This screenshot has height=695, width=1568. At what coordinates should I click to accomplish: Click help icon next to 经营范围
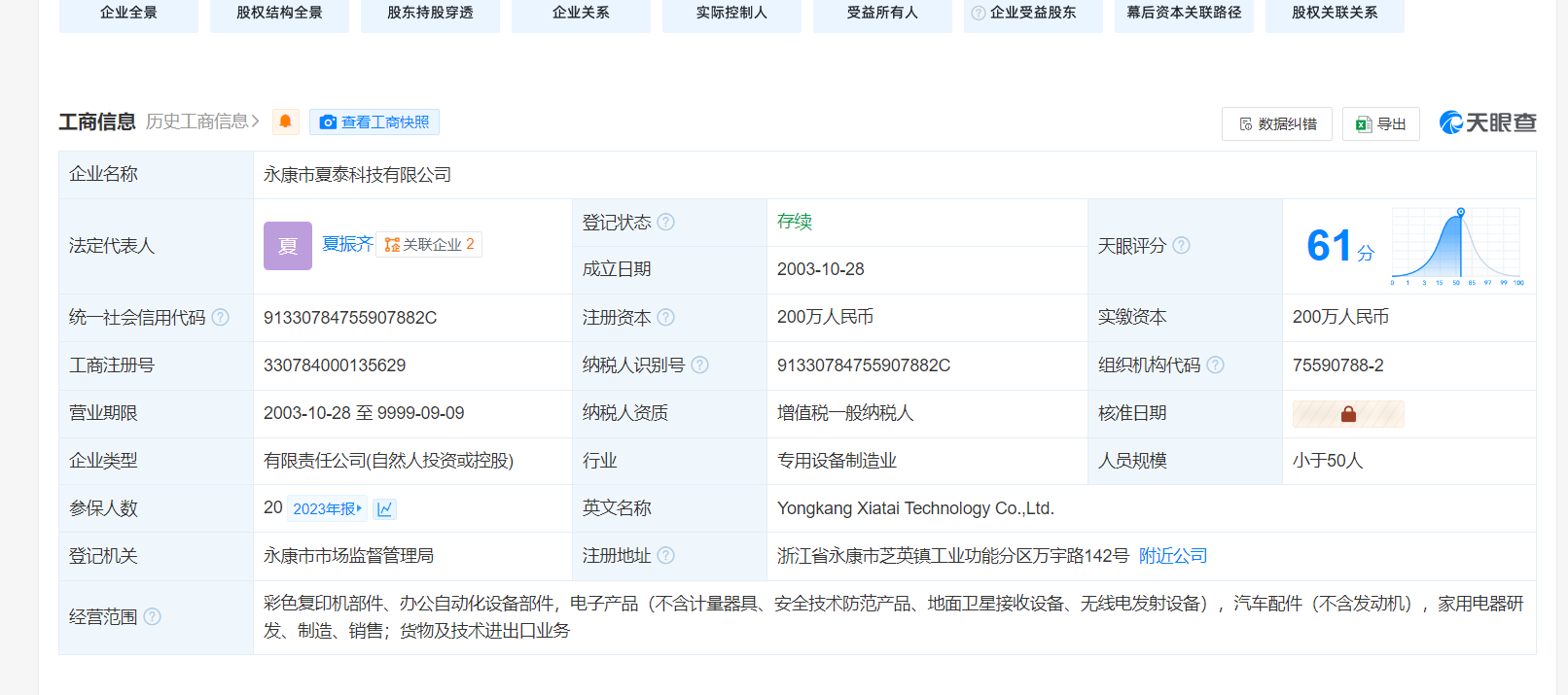pyautogui.click(x=152, y=616)
